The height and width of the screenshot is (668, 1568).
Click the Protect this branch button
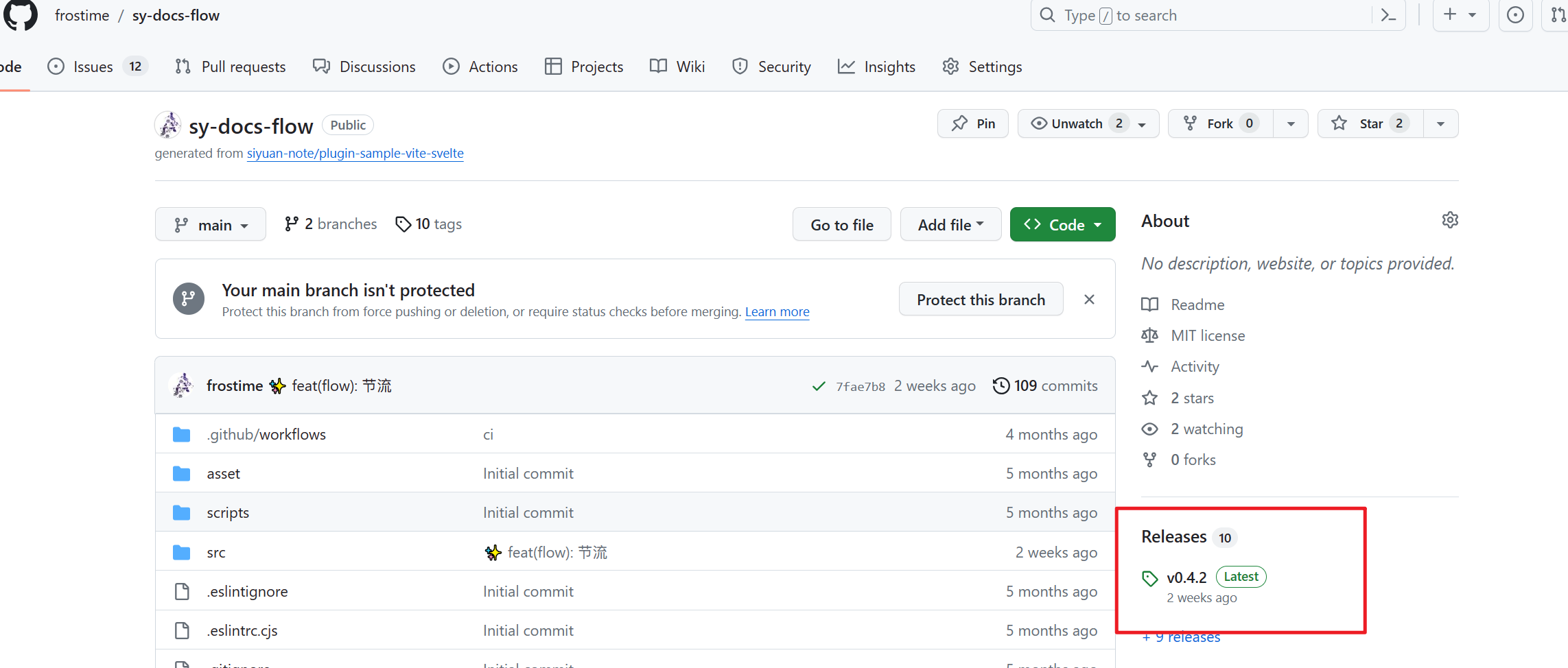coord(981,300)
